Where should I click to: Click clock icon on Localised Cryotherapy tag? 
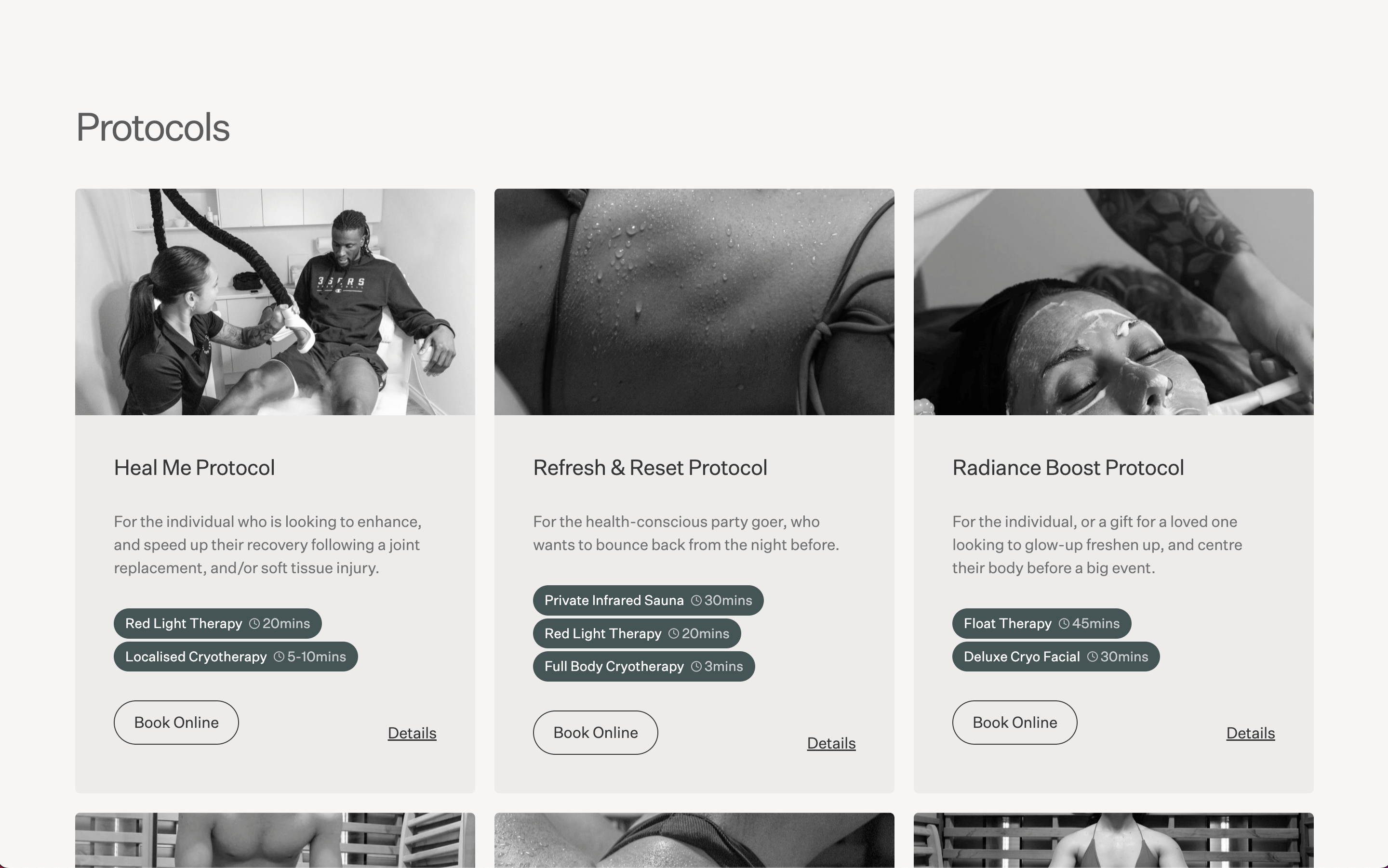(279, 657)
